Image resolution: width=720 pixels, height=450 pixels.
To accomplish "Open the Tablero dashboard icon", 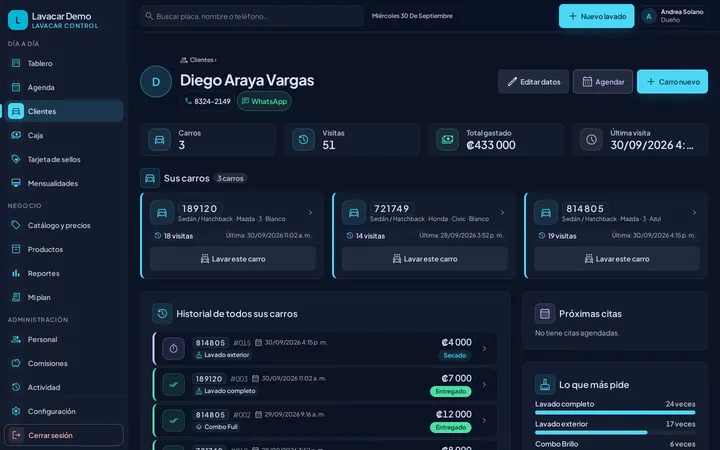I will 16,63.
